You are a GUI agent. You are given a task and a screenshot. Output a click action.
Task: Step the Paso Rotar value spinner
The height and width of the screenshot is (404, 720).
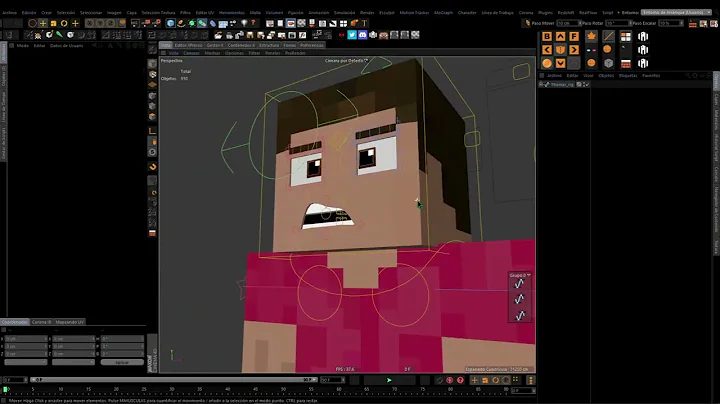(x=630, y=23)
